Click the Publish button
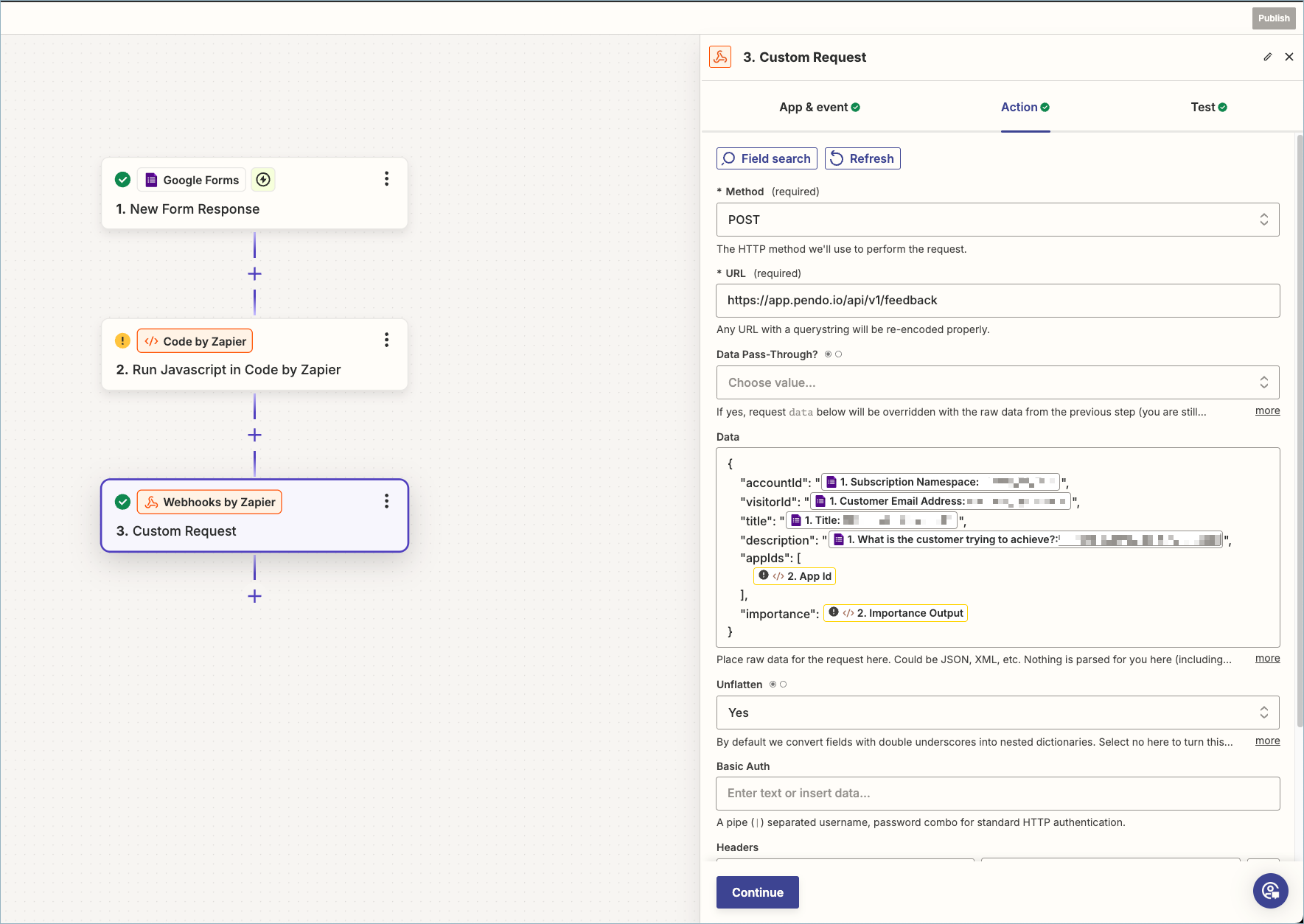Screen dimensions: 1304x924 tap(1274, 18)
